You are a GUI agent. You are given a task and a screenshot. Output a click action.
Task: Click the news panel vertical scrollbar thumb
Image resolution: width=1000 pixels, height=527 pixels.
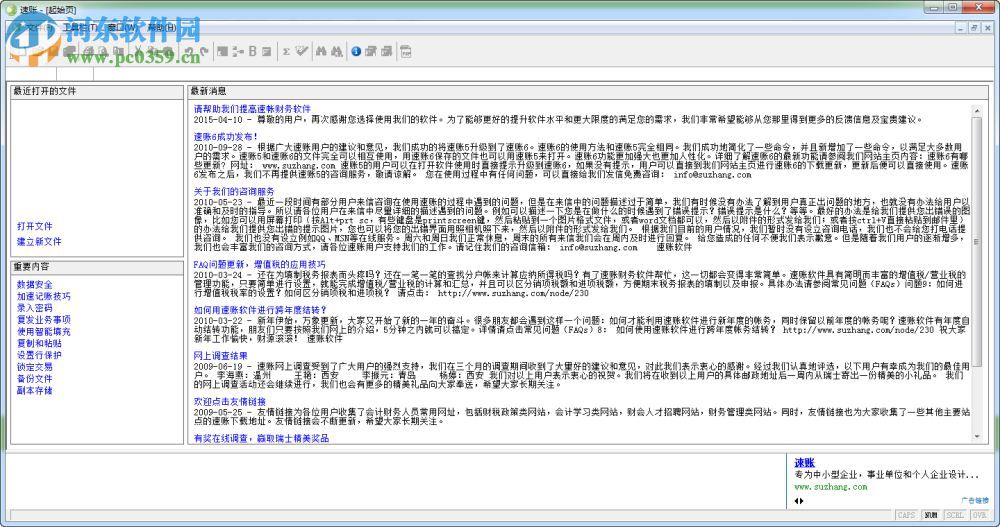point(976,242)
